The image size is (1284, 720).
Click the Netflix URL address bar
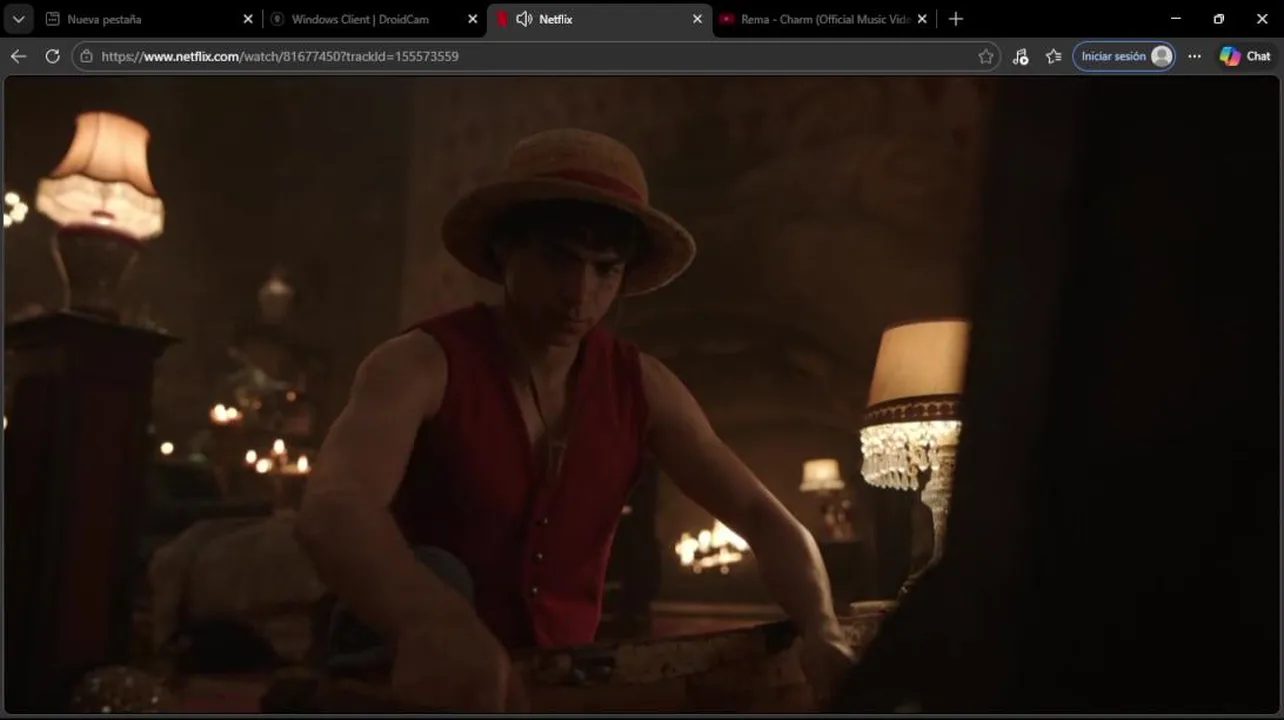[536, 56]
